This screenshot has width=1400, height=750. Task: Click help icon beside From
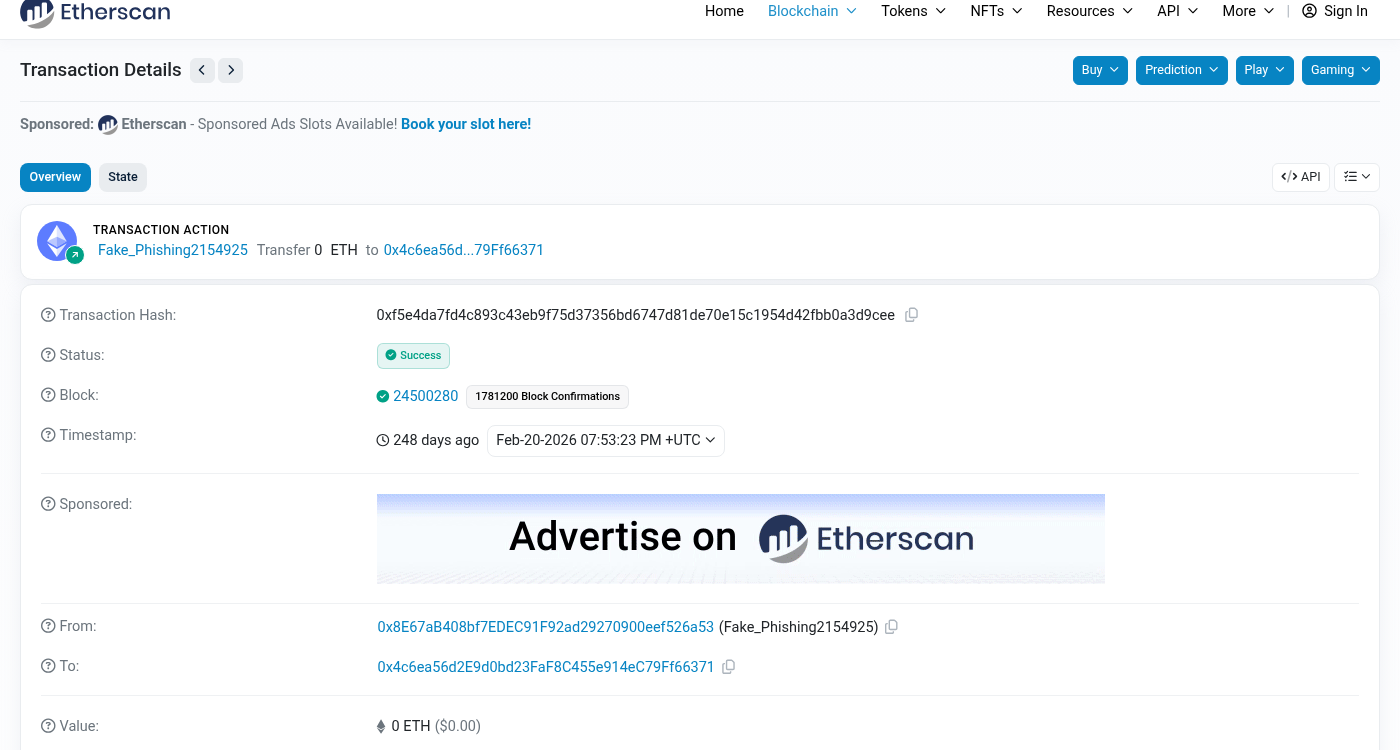click(x=48, y=626)
